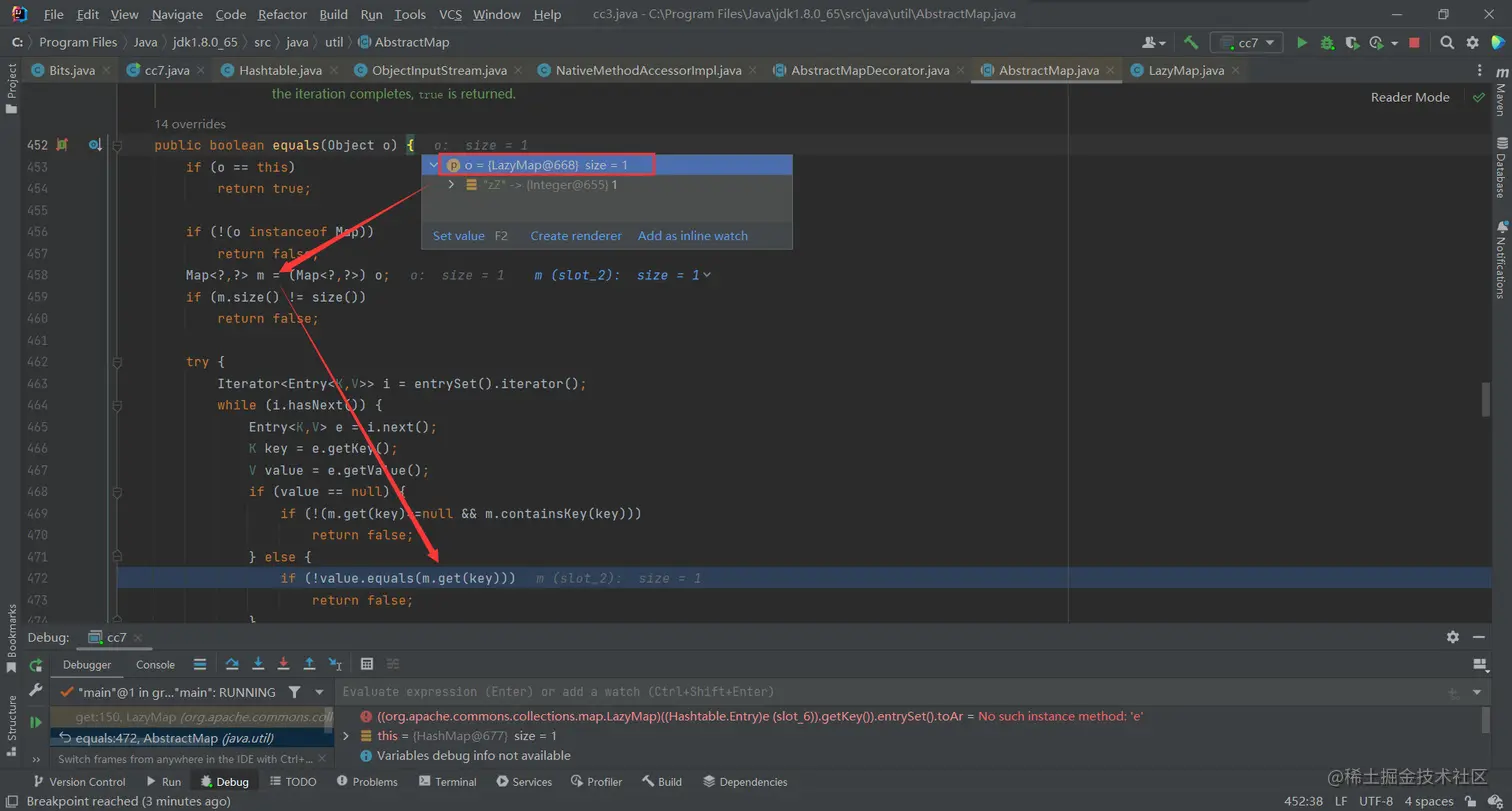Stop the running cc7 process
The height and width of the screenshot is (811, 1512).
coord(1414,43)
